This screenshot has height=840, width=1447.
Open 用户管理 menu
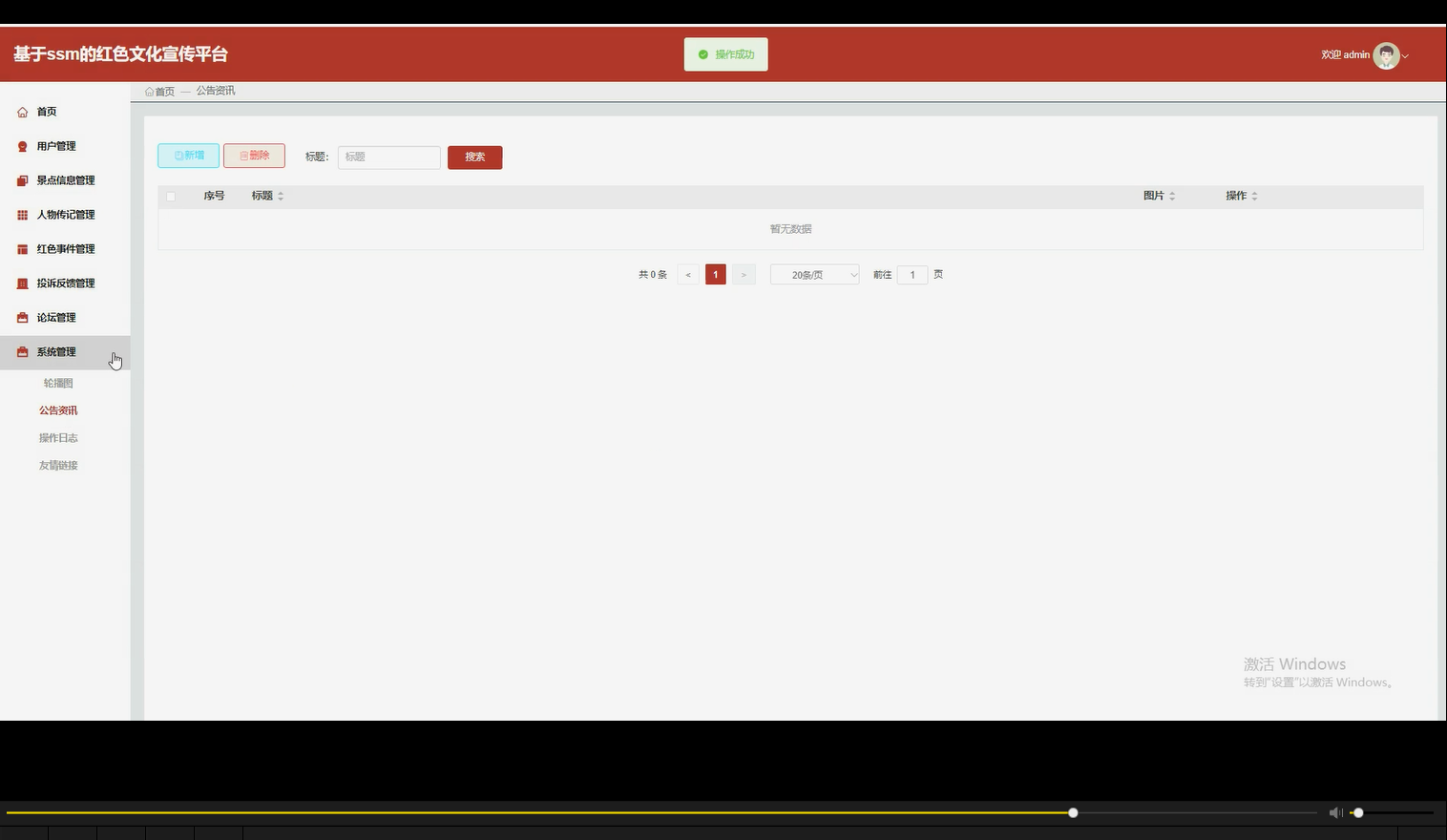point(65,146)
